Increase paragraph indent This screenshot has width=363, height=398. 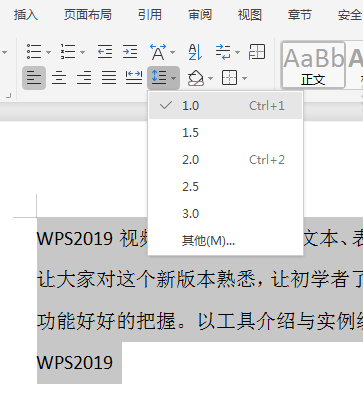130,52
